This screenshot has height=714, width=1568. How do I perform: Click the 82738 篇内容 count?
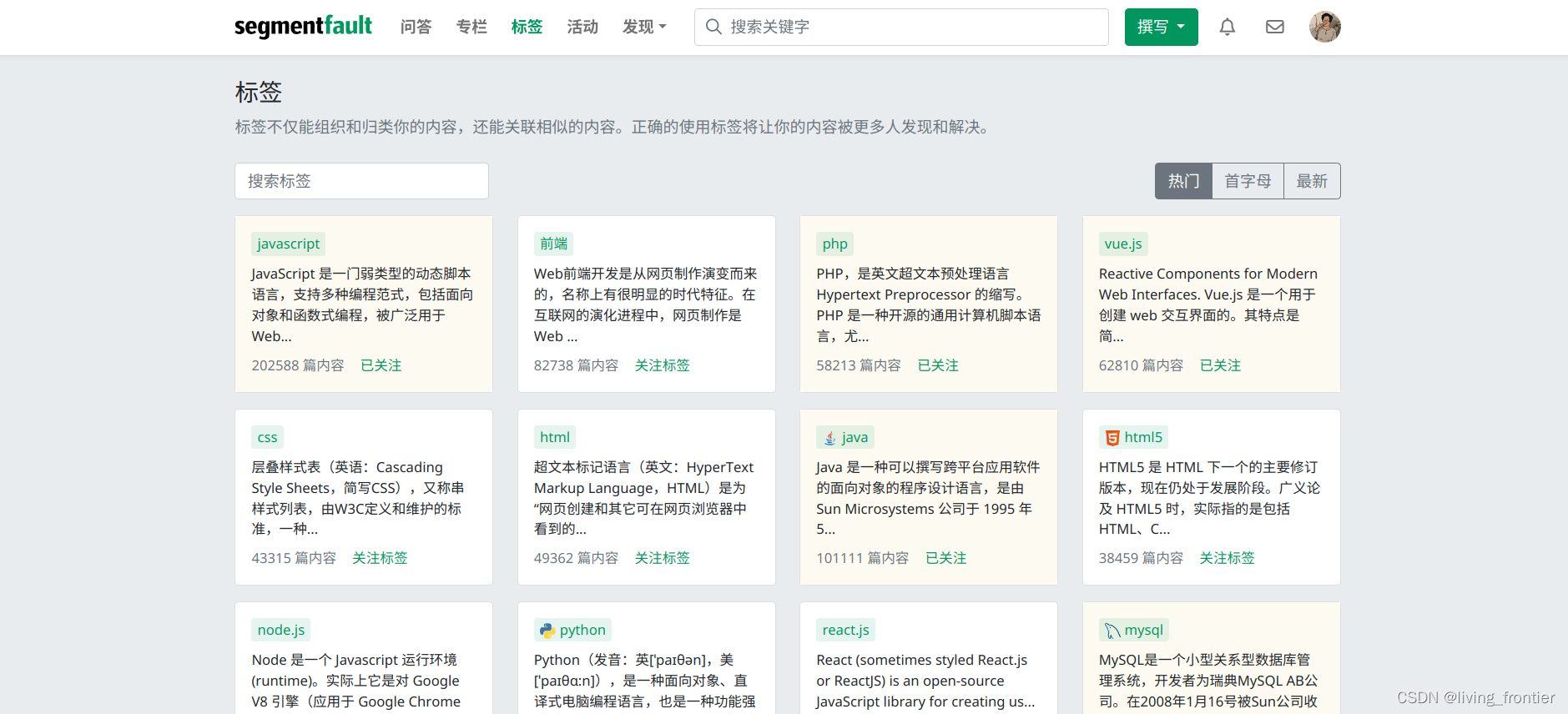coord(576,365)
